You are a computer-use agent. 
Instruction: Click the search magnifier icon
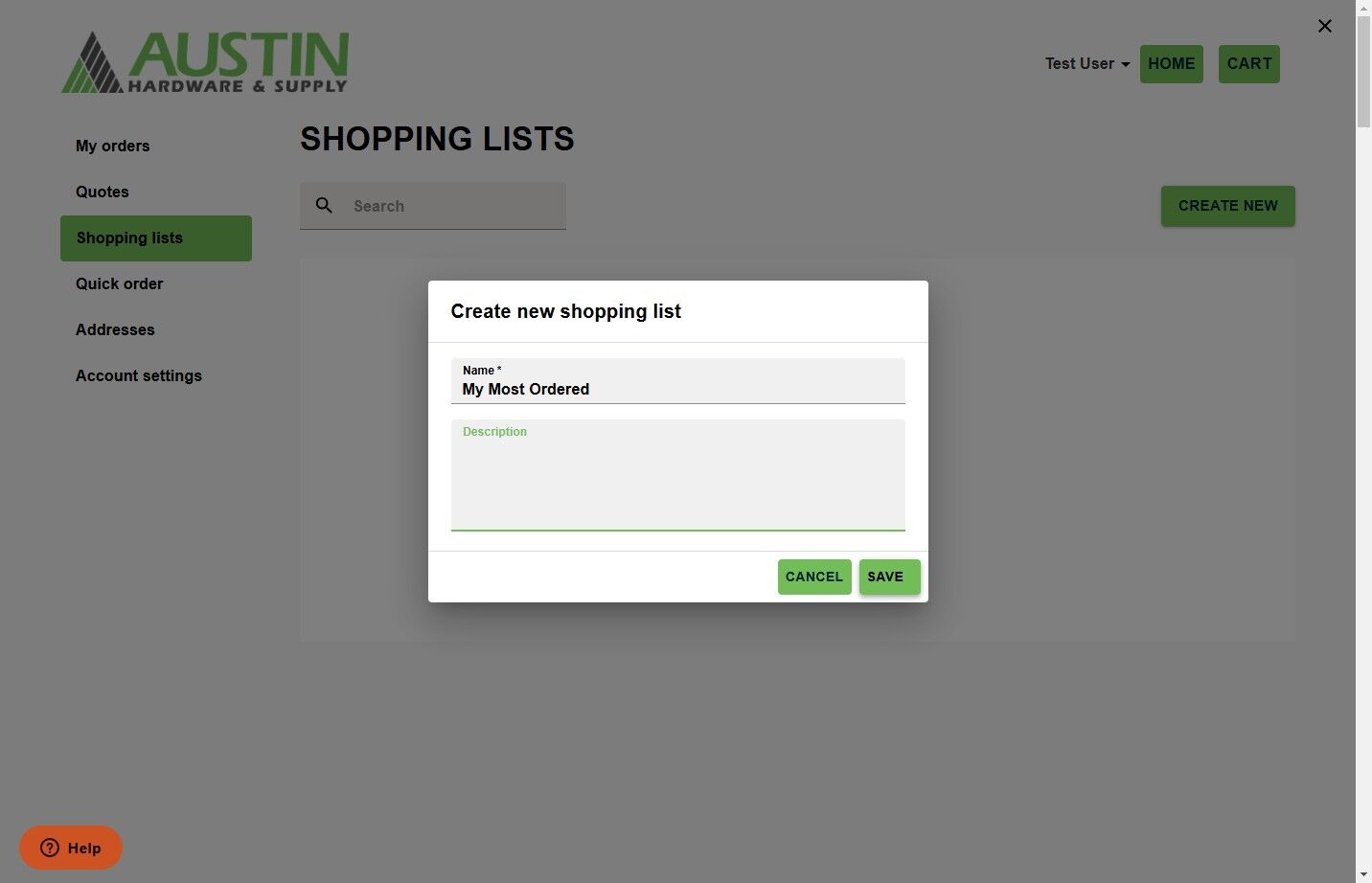tap(324, 205)
